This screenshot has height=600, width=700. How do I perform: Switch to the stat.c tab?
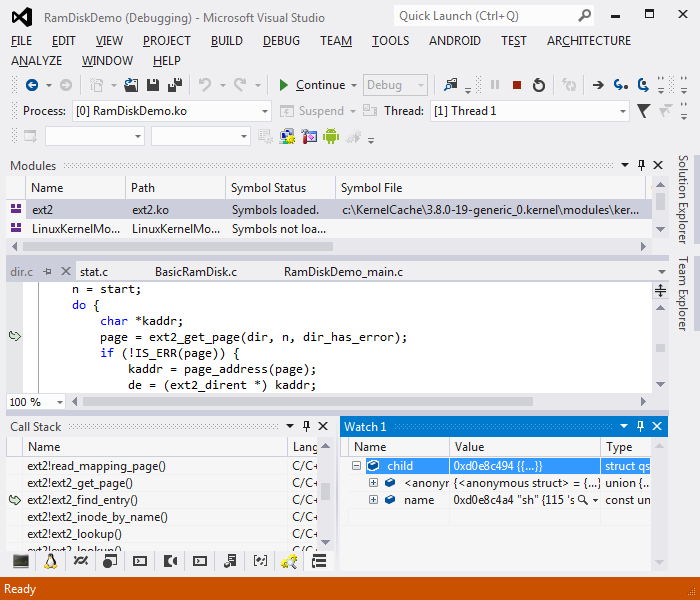pos(94,272)
